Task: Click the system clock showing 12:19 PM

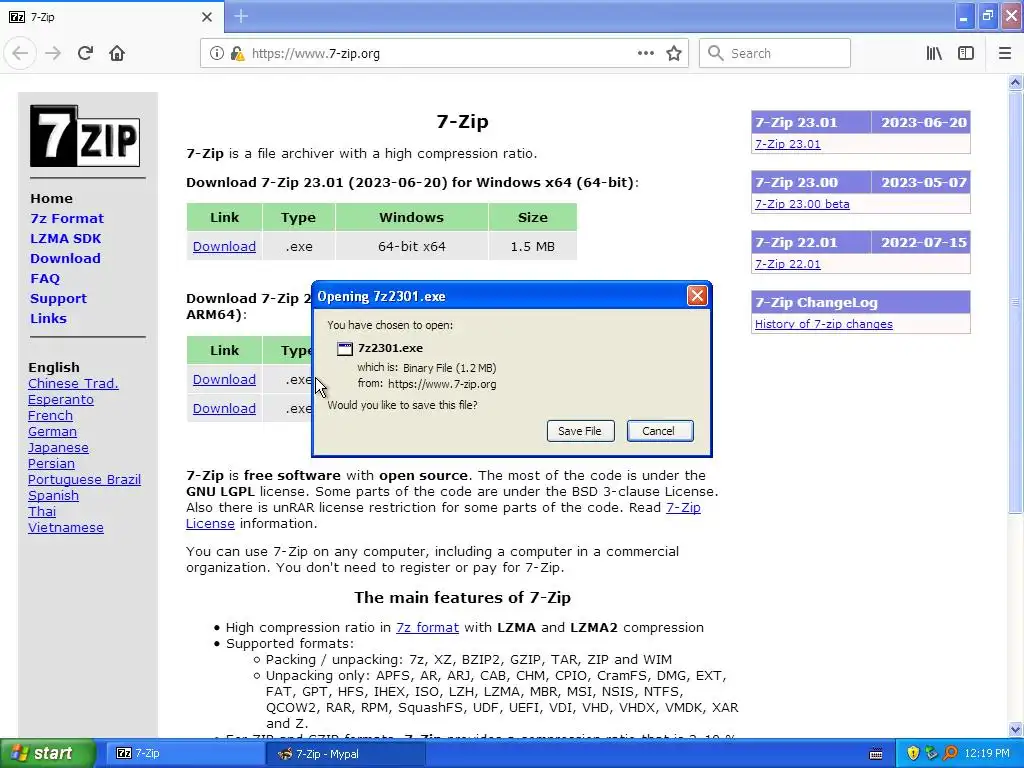Action: 987,754
